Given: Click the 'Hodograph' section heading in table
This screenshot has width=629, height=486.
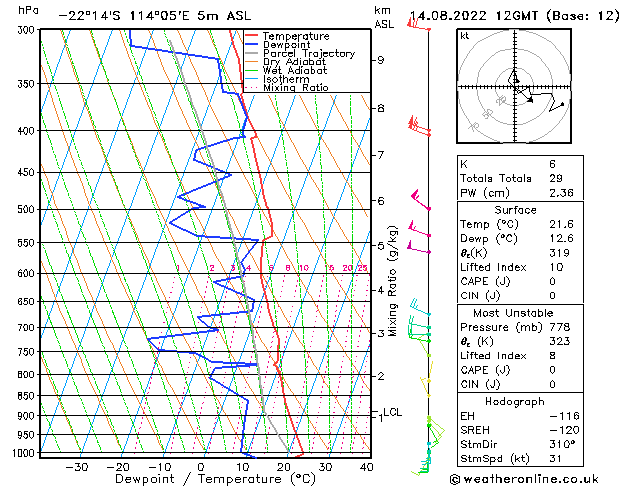Looking at the screenshot, I should 515,402.
